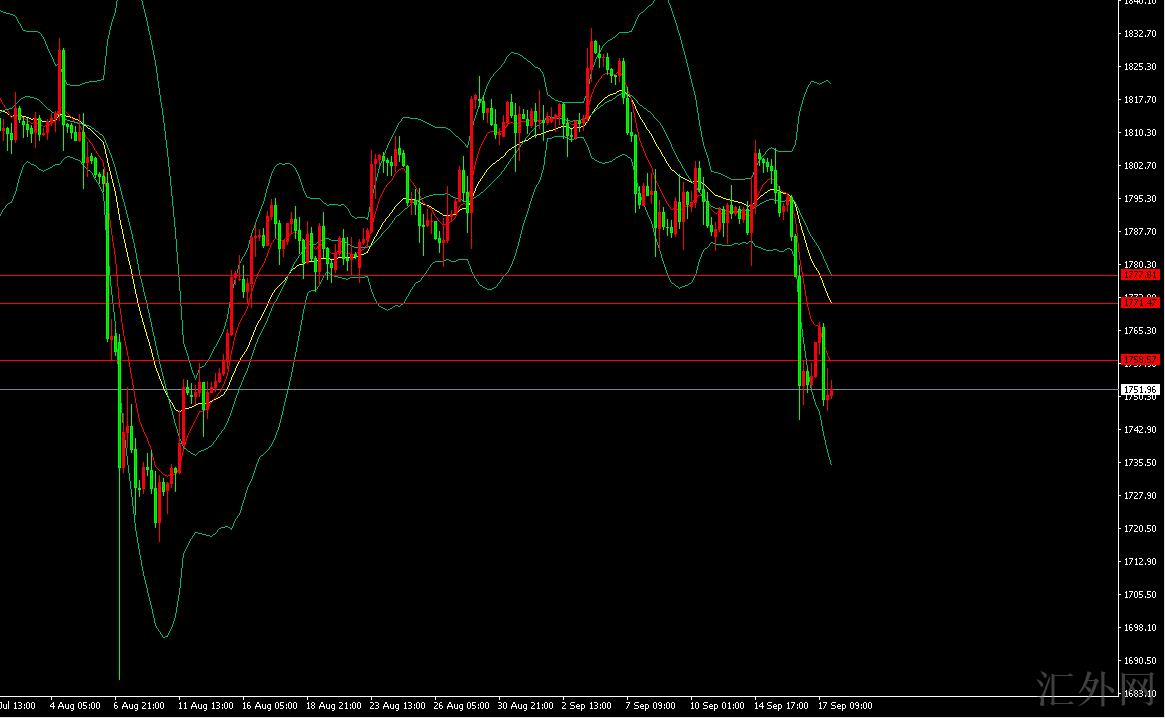Select the 30 Aug 21:00 time label
The image size is (1165, 719).
523,706
